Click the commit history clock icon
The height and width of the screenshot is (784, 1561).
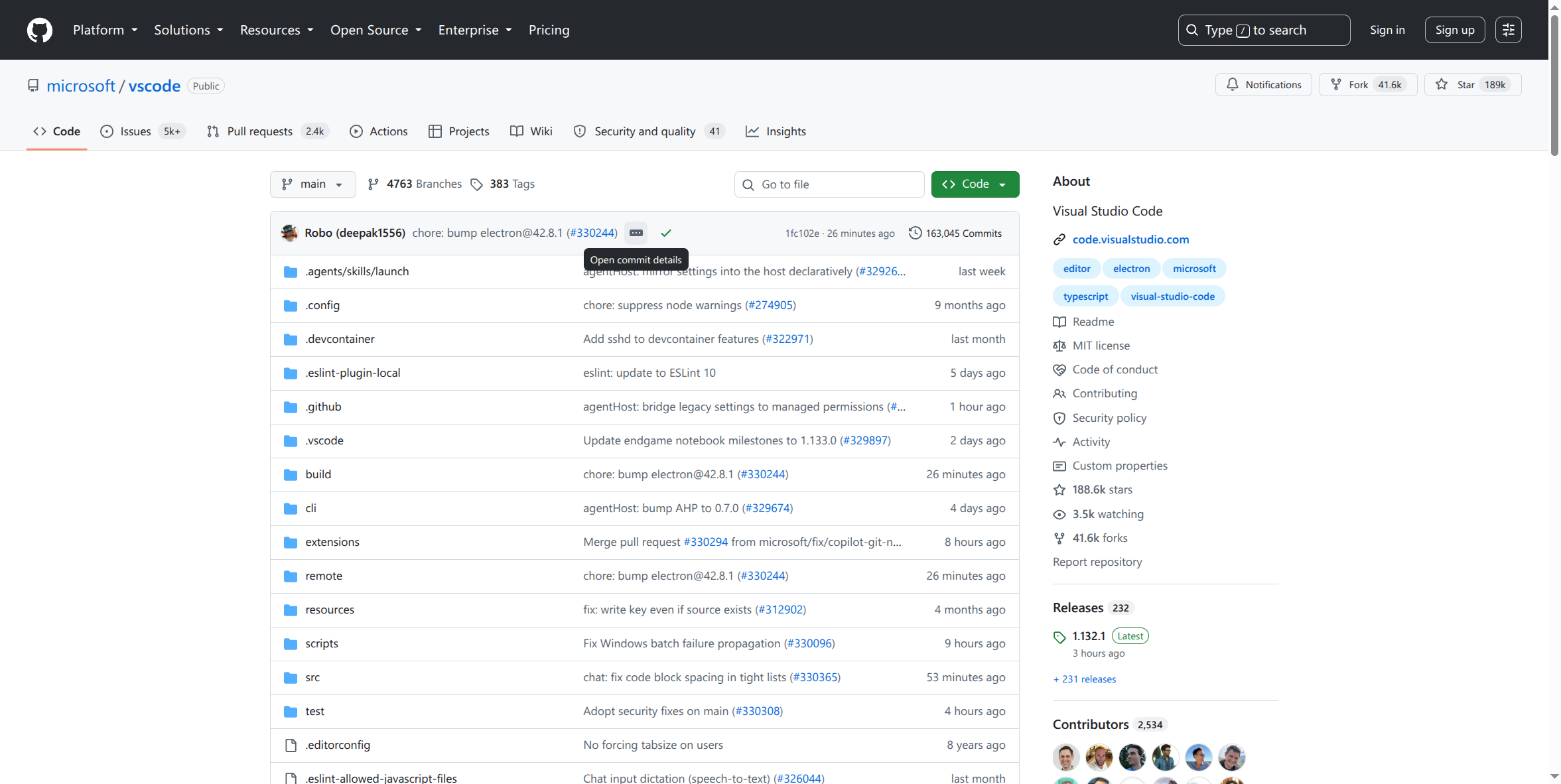click(915, 233)
